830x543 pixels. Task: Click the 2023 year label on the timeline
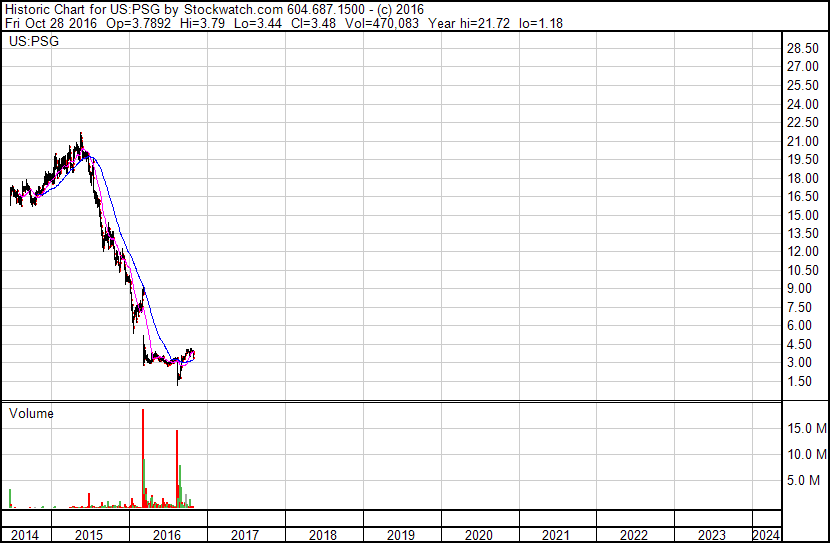(x=712, y=535)
